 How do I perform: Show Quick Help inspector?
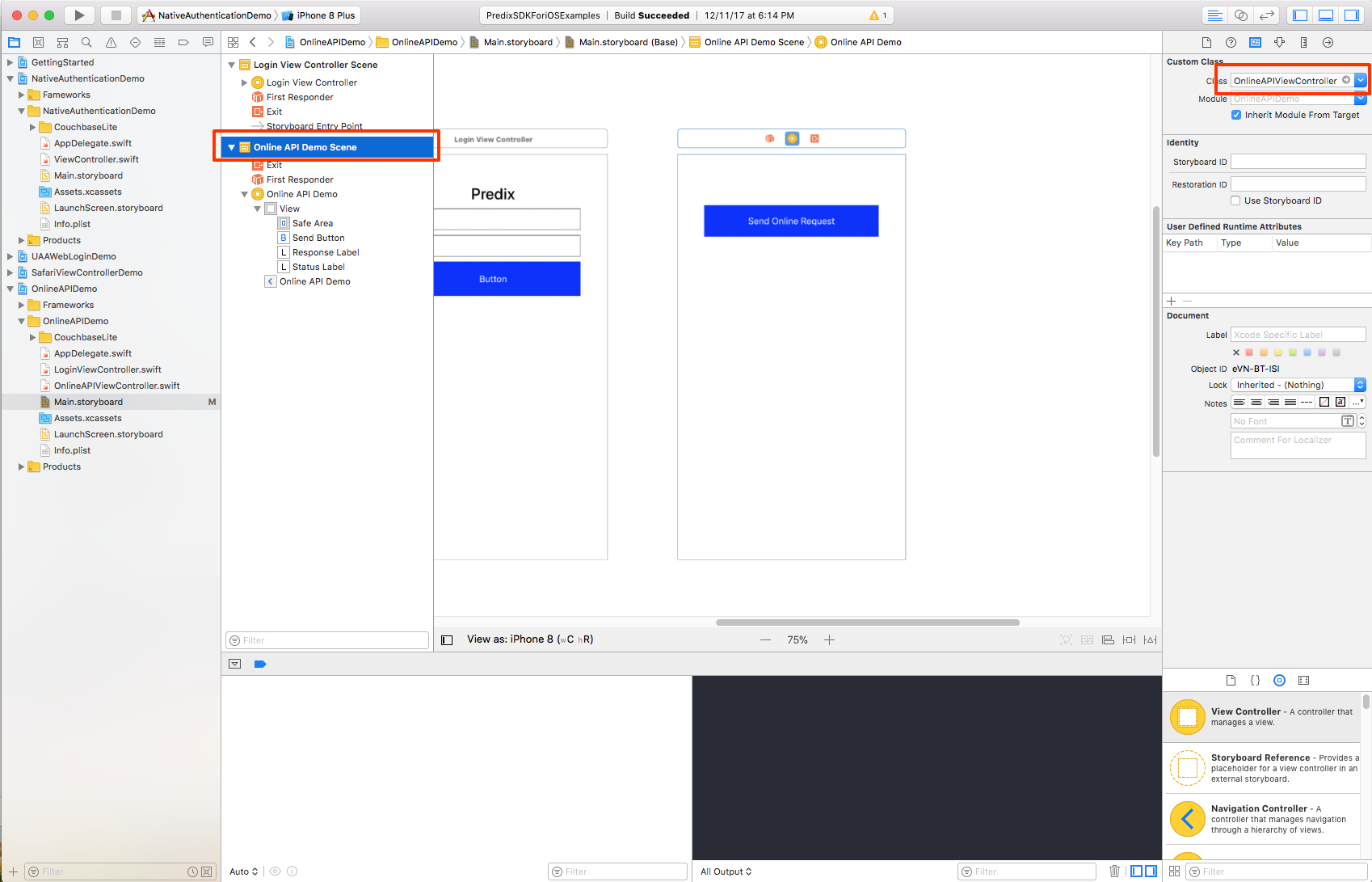tap(1231, 42)
